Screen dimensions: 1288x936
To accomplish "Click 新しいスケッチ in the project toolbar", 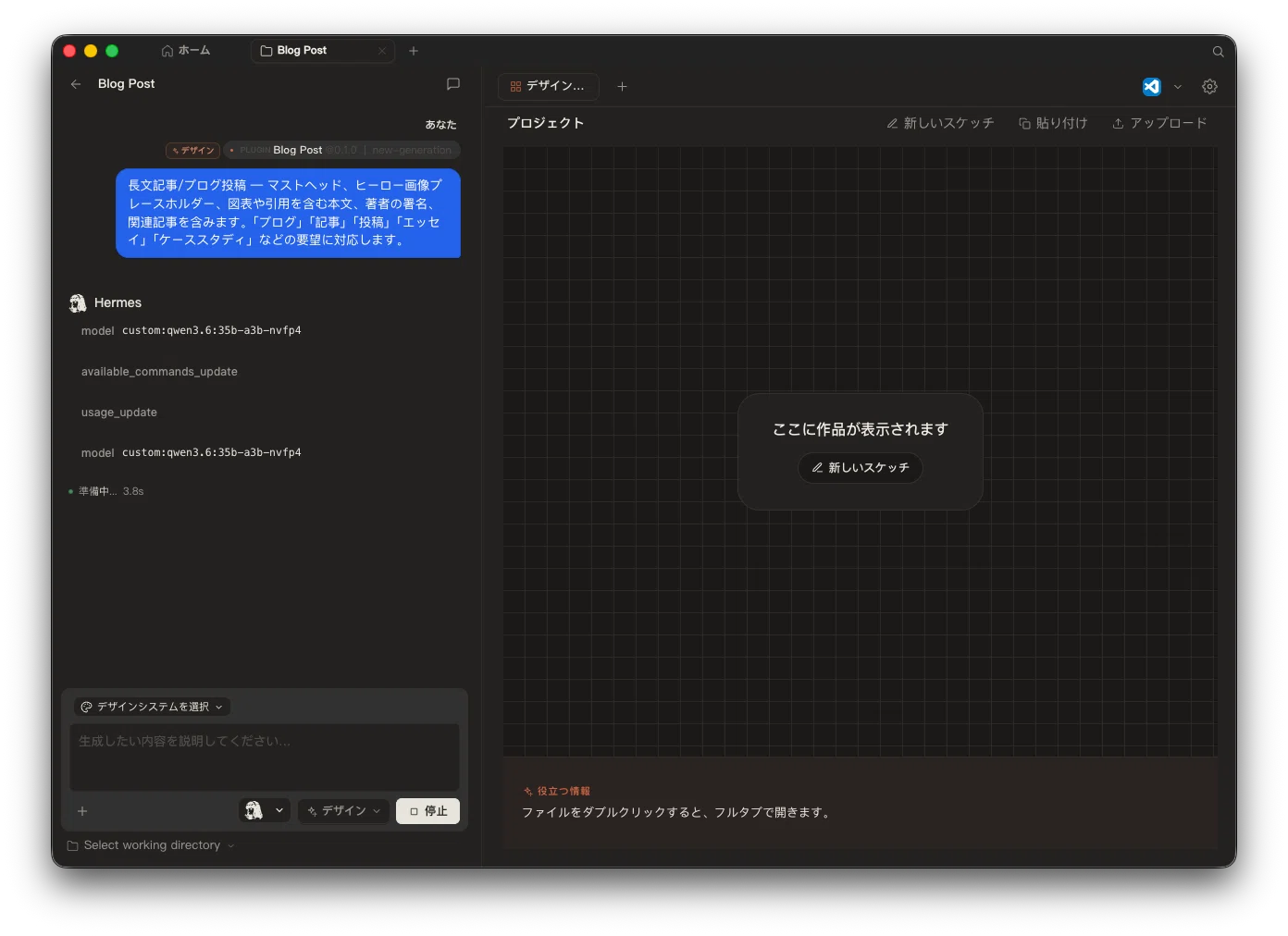I will (x=940, y=123).
